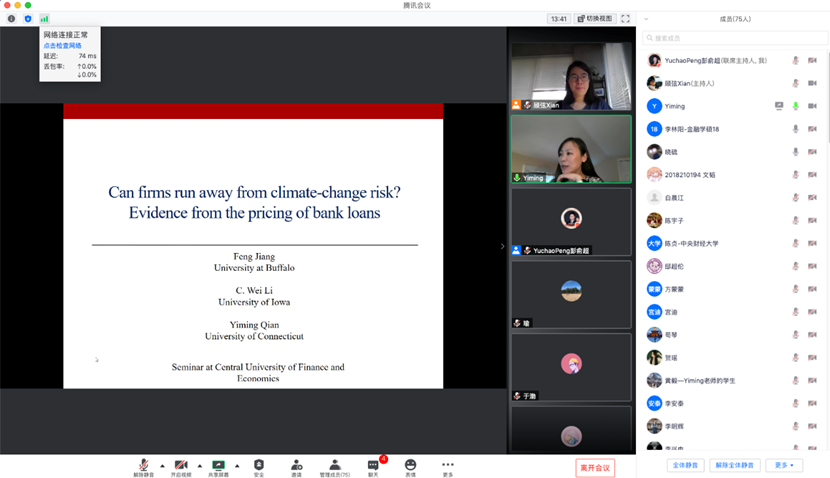Click the unmute microphone icon in toolbar
The height and width of the screenshot is (478, 830).
(144, 465)
